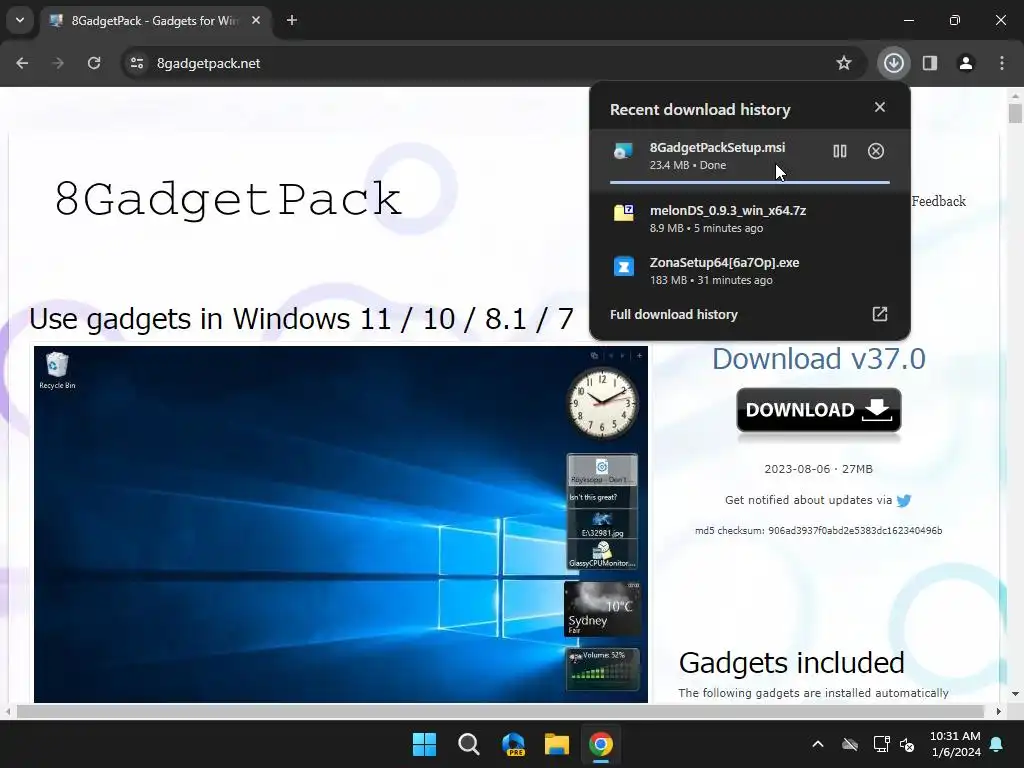Click the 'Gadgets included' heading
This screenshot has height=768, width=1024.
click(x=792, y=663)
